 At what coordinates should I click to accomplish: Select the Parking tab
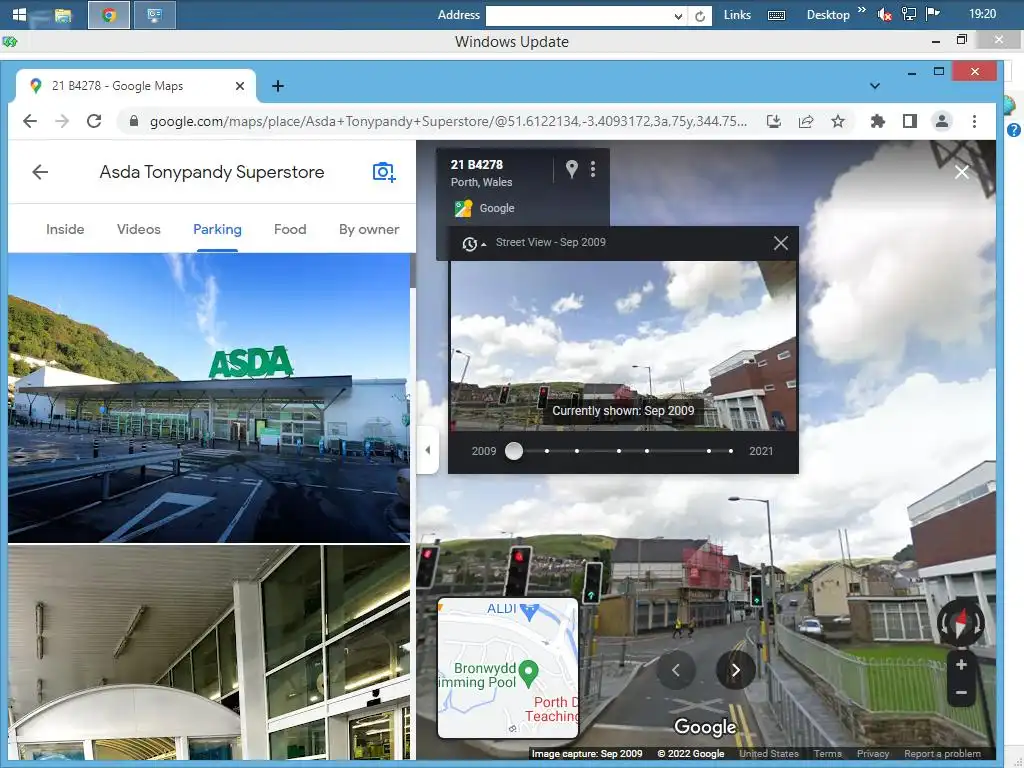pyautogui.click(x=217, y=229)
